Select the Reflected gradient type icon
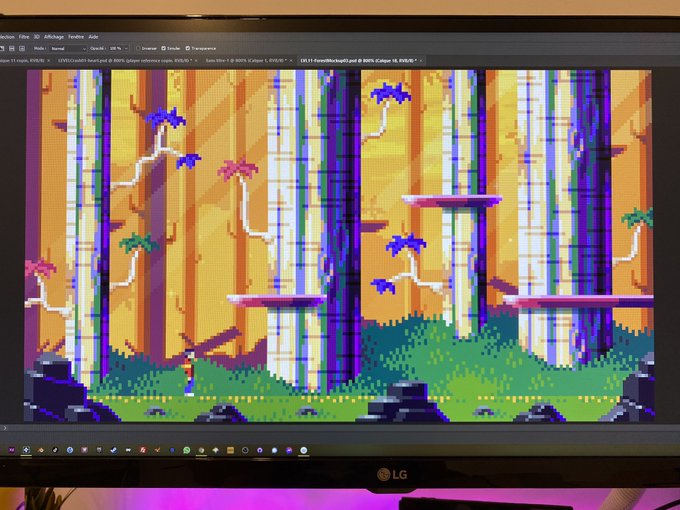This screenshot has width=680, height=510. pos(12,49)
